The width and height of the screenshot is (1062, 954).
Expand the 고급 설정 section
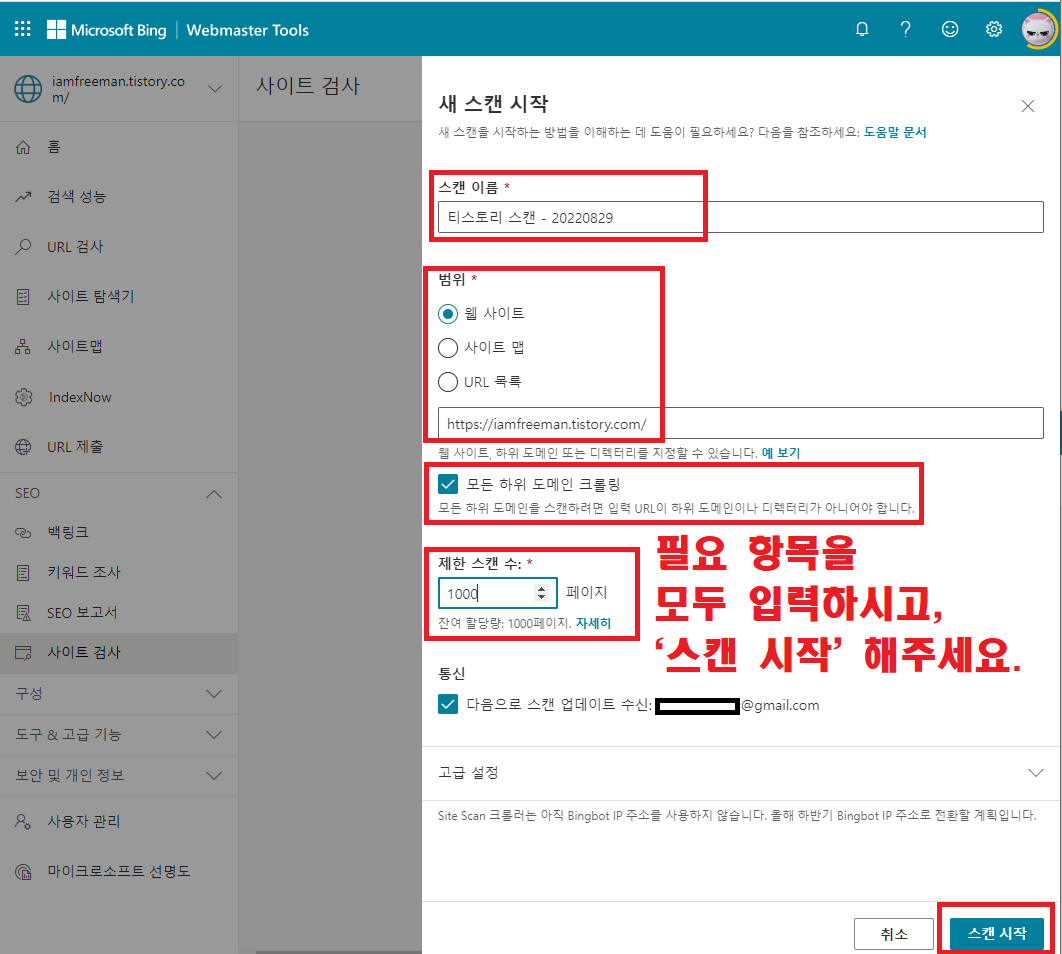(1036, 773)
